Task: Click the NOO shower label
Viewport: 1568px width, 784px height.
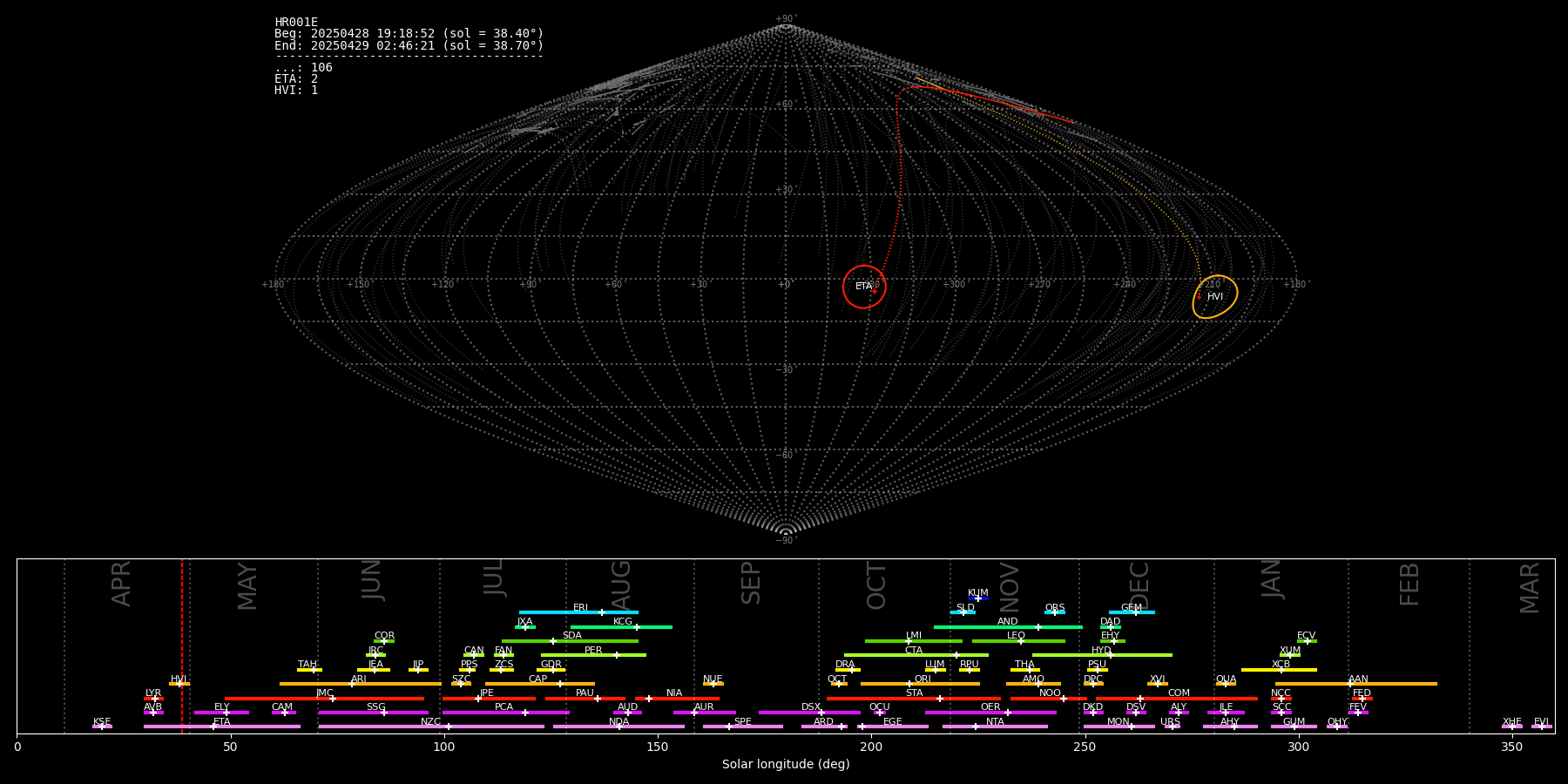Action: [x=1050, y=693]
